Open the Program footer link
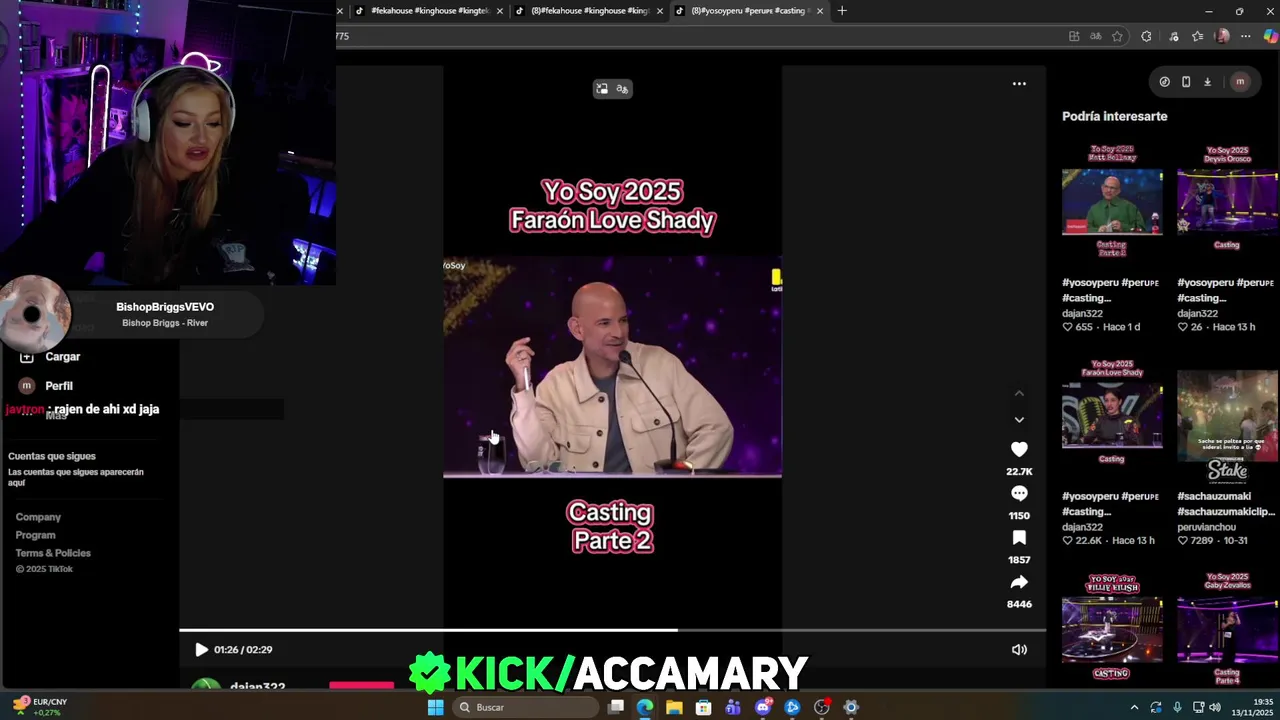The height and width of the screenshot is (720, 1280). point(35,535)
